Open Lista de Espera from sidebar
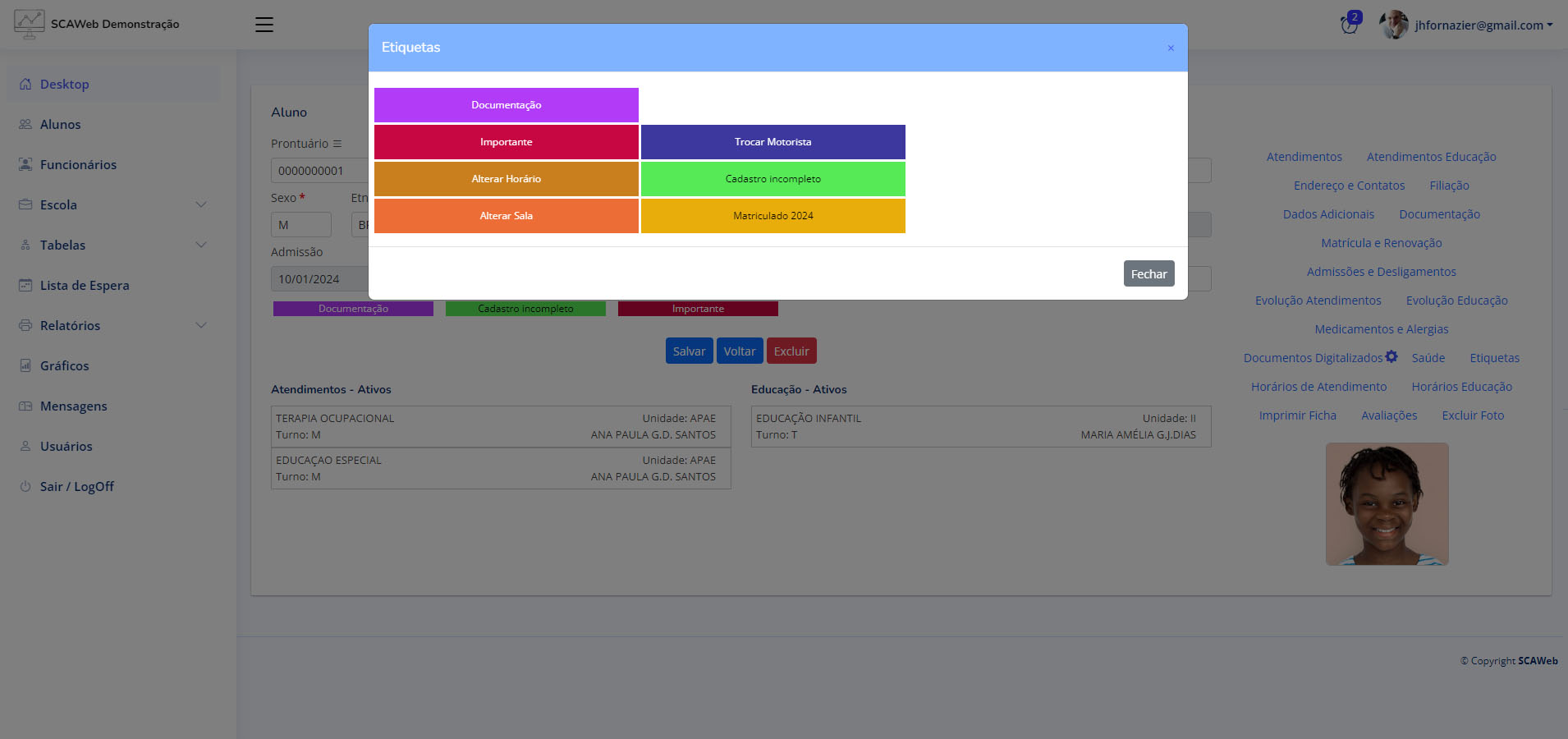 click(x=85, y=286)
